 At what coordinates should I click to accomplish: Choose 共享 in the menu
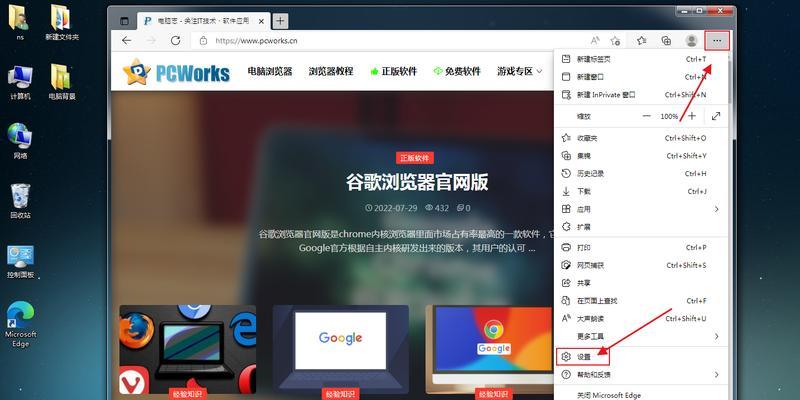click(x=641, y=283)
